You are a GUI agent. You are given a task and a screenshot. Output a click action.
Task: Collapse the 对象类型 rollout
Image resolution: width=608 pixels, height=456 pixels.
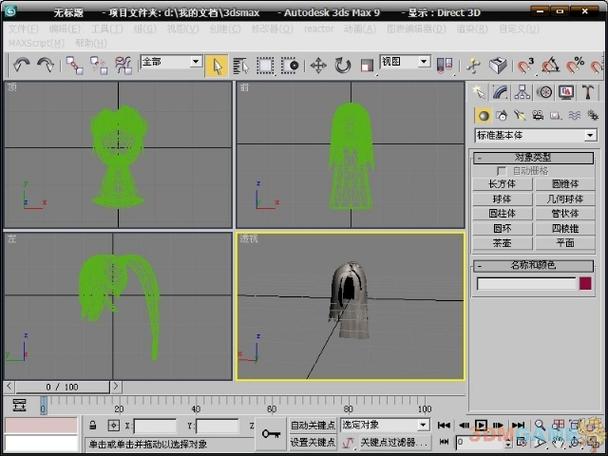coord(533,158)
